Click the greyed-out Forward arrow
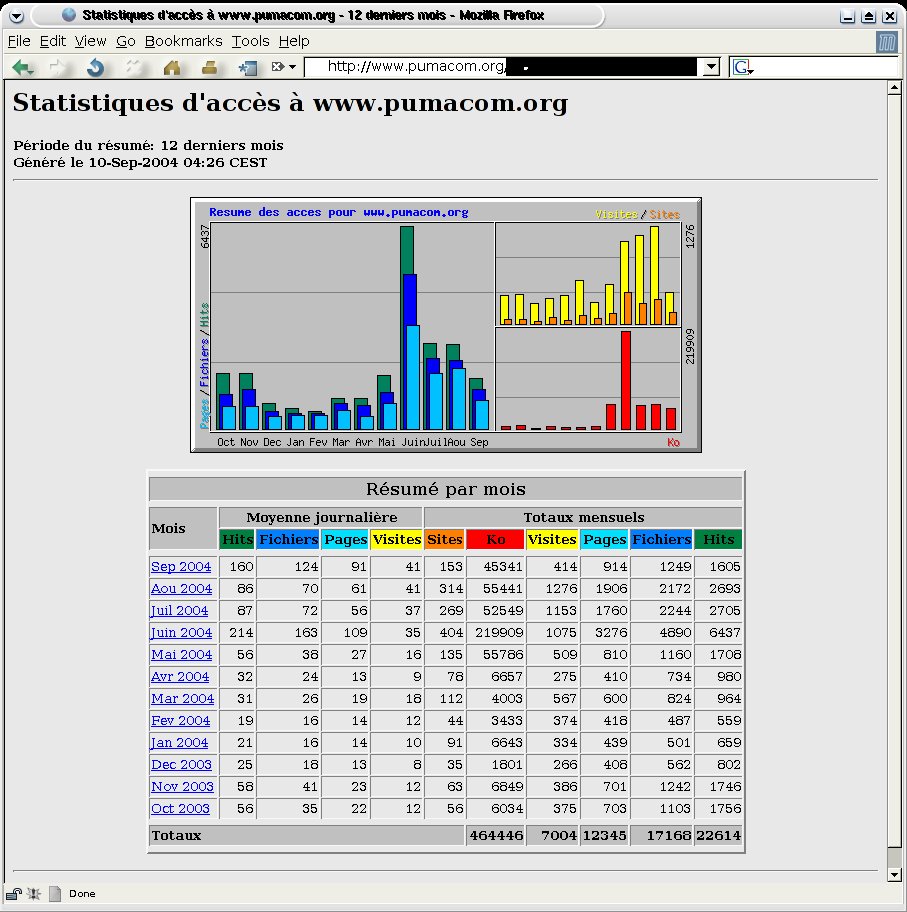This screenshot has height=912, width=907. pyautogui.click(x=58, y=68)
